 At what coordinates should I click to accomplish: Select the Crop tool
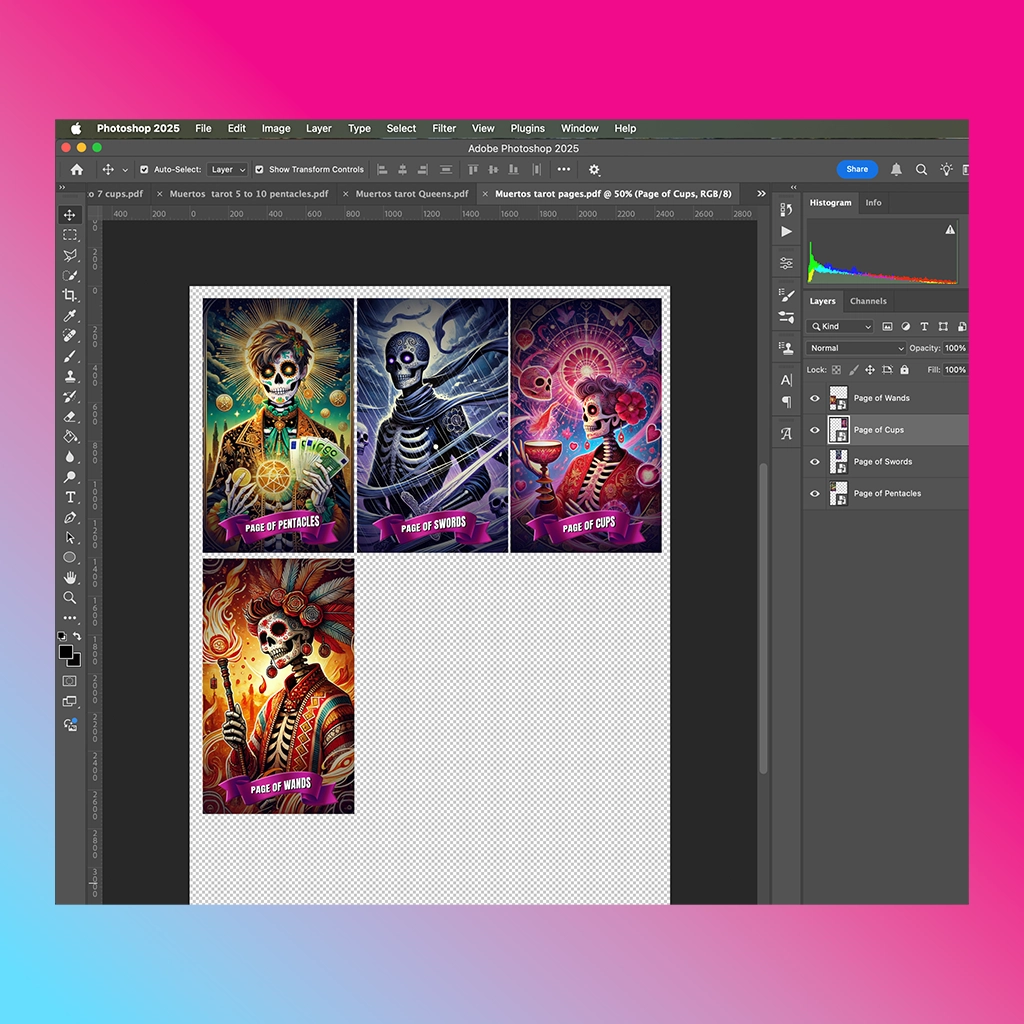click(70, 295)
